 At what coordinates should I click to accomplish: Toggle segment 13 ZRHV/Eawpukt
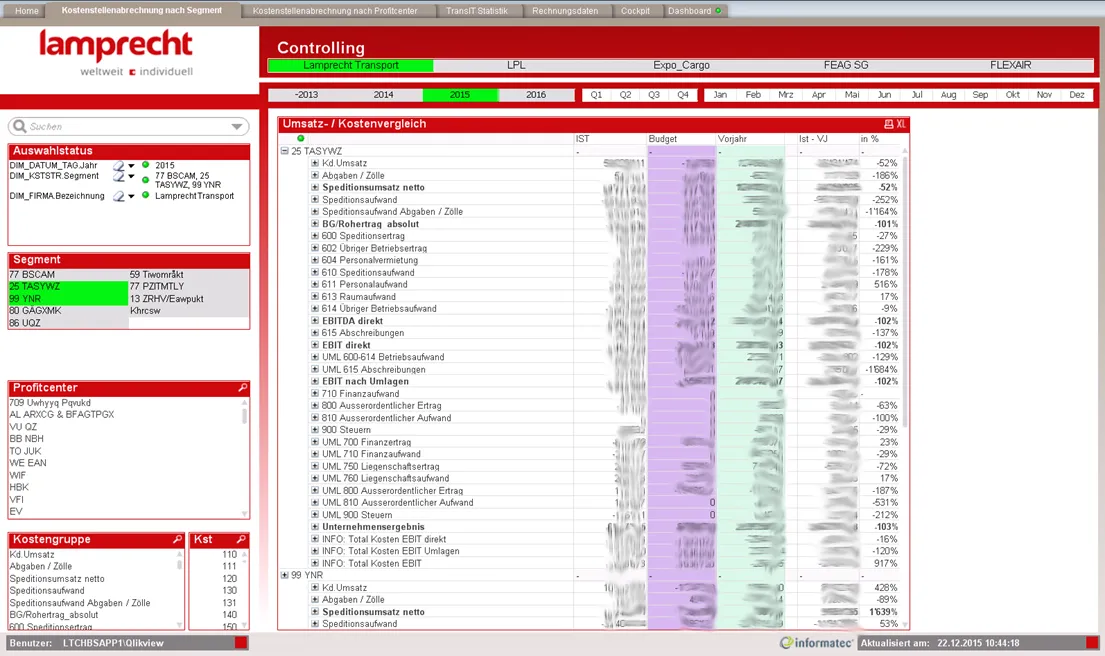point(188,299)
